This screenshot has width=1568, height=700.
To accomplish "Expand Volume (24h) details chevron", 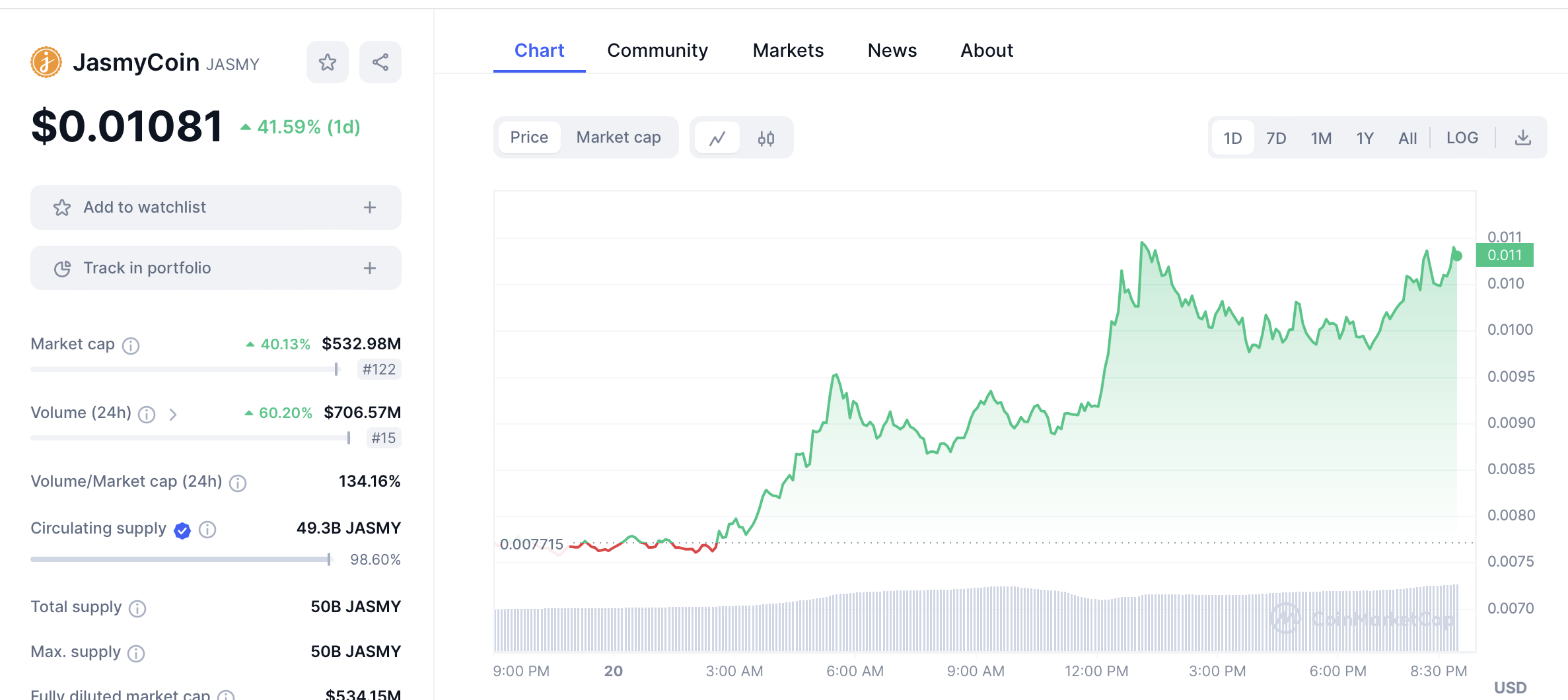I will point(173,414).
